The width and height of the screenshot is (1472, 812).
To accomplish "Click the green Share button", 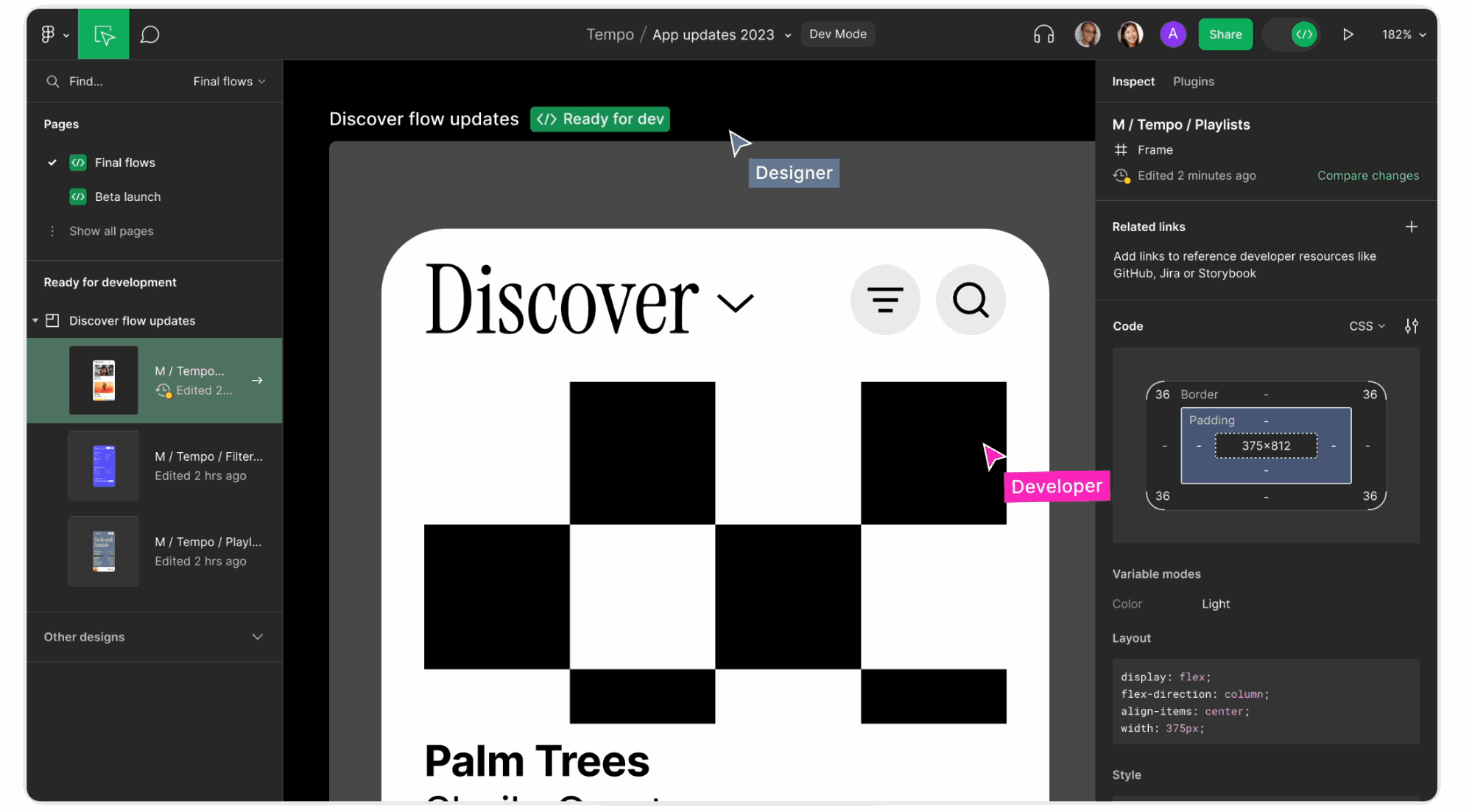I will 1225,34.
